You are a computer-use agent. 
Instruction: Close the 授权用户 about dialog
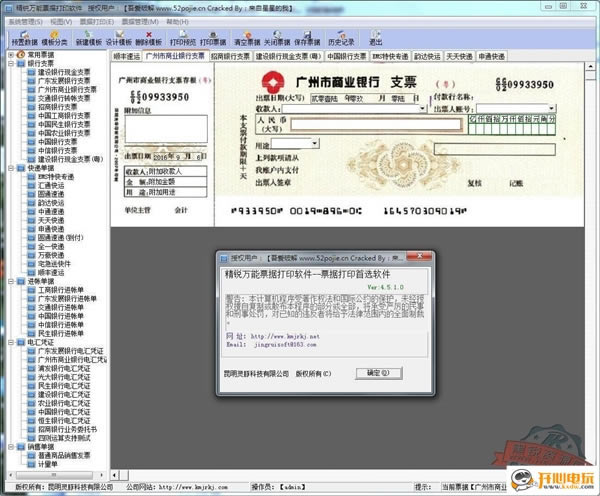(419, 256)
